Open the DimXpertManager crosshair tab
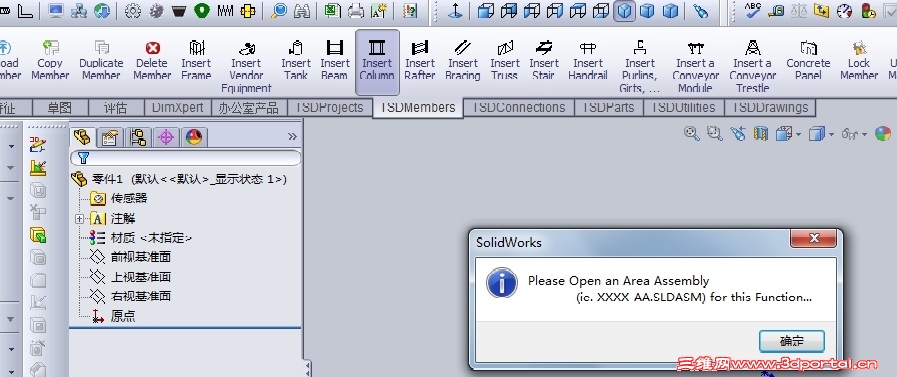Viewport: 897px width, 377px height. (x=166, y=137)
